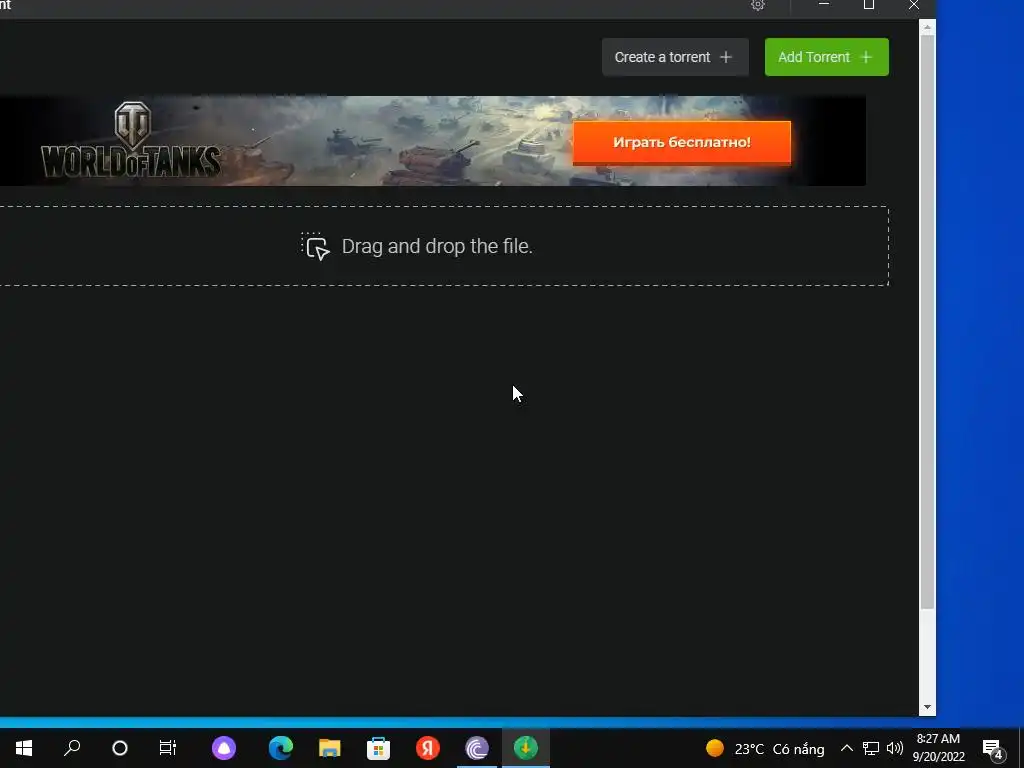This screenshot has width=1024, height=768.
Task: Open the volume speaker tray icon
Action: [895, 748]
